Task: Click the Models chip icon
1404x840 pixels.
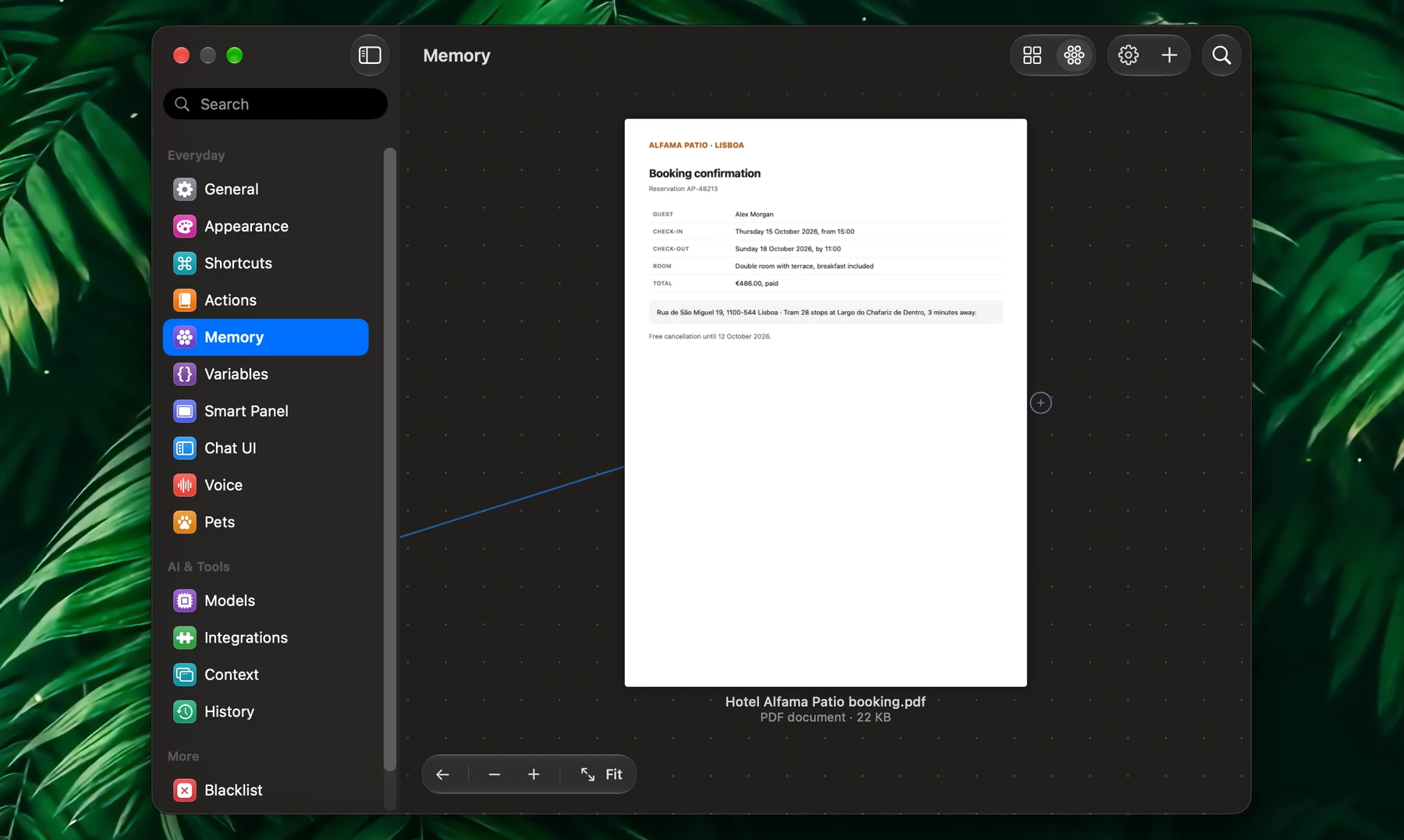Action: click(185, 601)
